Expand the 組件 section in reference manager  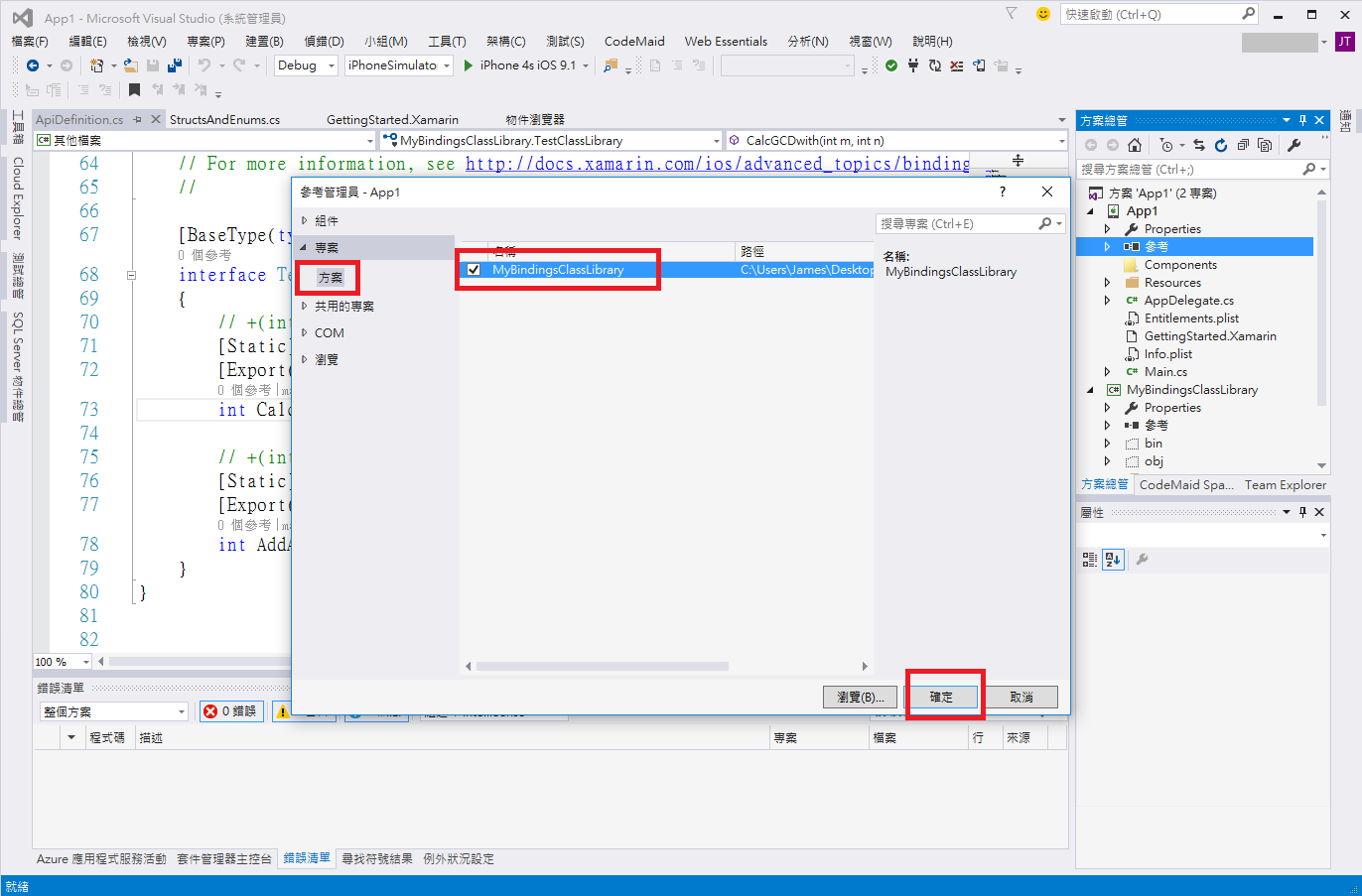[x=305, y=220]
